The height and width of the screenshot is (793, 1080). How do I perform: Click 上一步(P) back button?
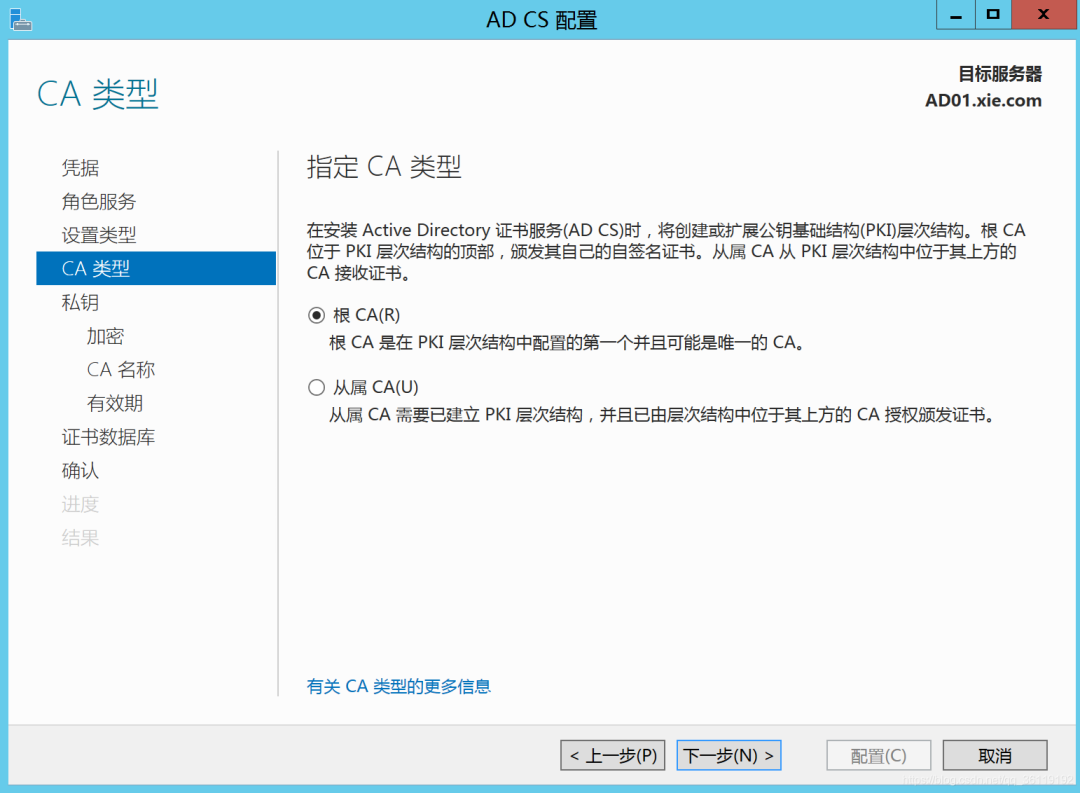[x=613, y=756]
